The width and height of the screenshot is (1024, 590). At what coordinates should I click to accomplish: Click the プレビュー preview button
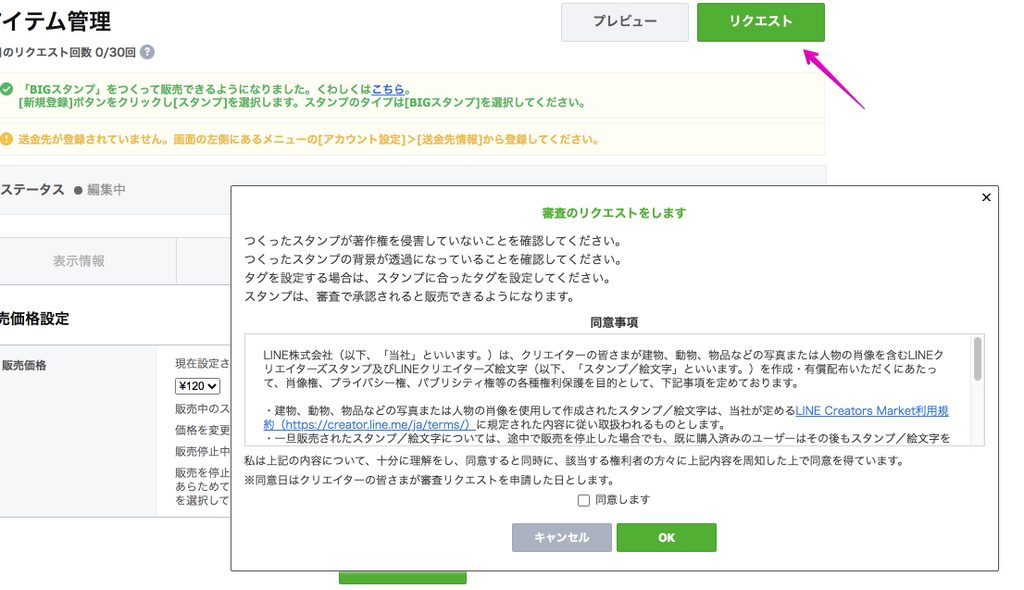click(624, 22)
